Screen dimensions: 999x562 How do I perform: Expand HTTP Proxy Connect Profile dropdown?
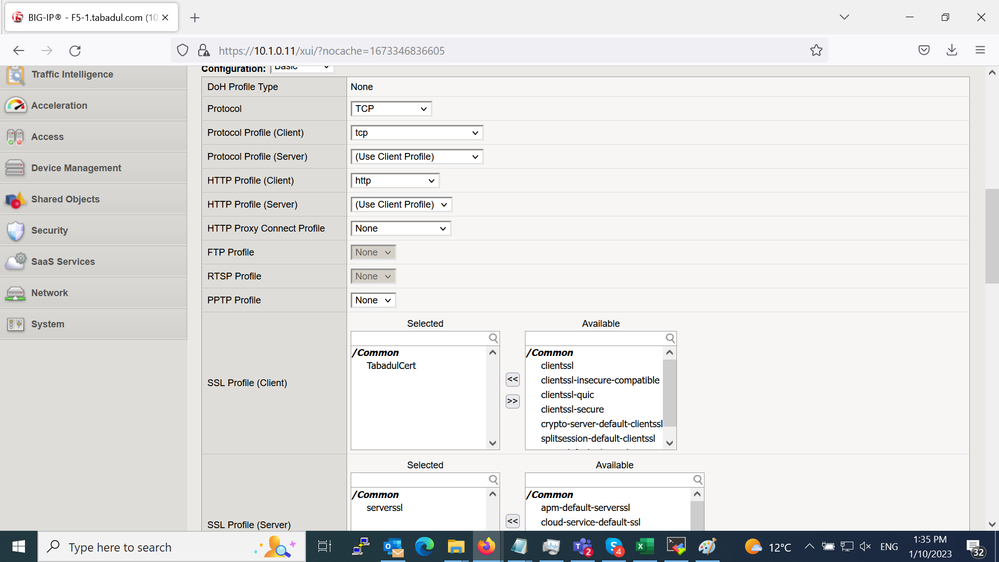[x=401, y=229]
